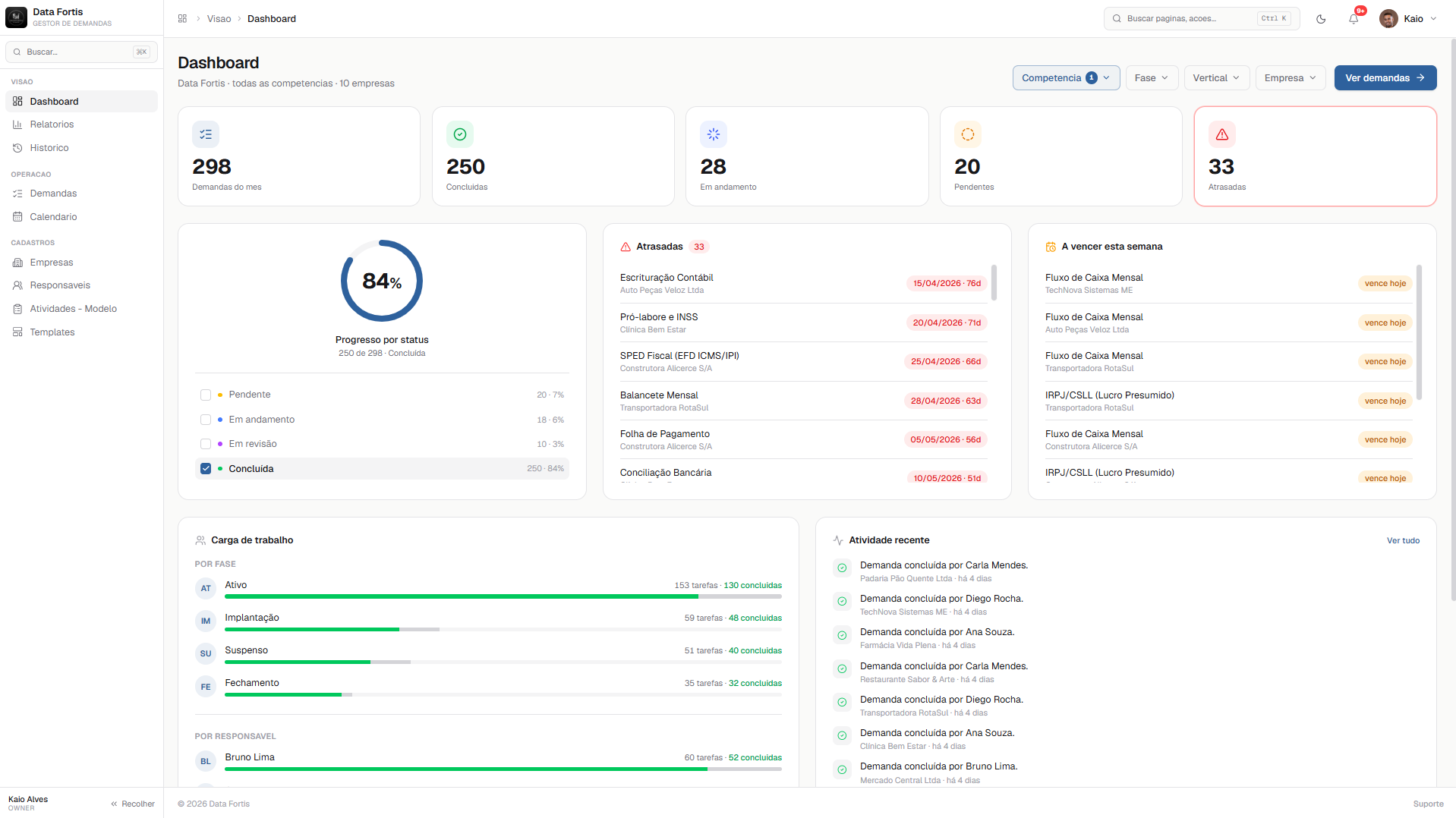Open Dashboard in the sidebar

[x=82, y=102]
